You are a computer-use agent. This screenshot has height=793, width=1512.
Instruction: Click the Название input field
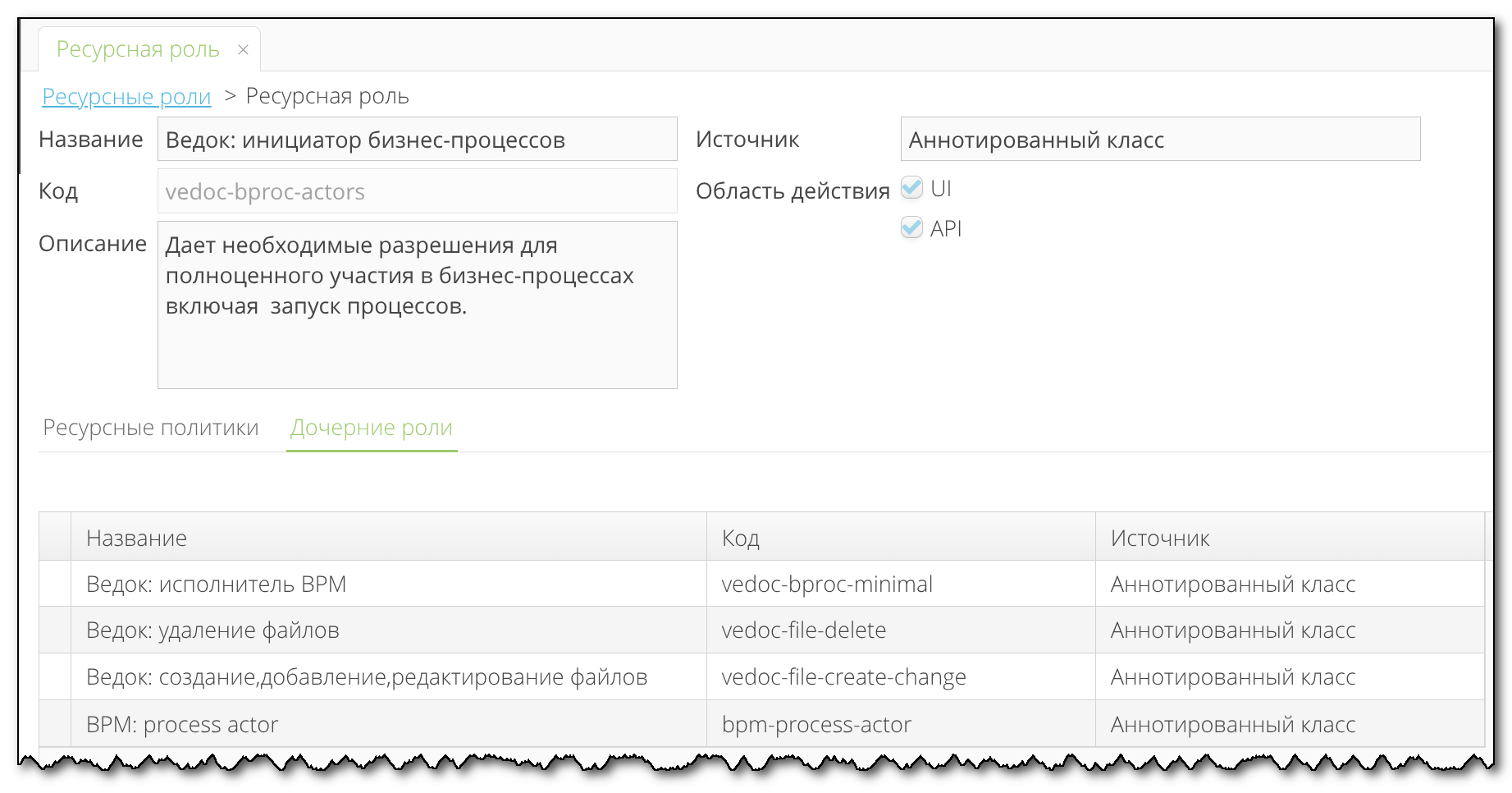(x=417, y=140)
